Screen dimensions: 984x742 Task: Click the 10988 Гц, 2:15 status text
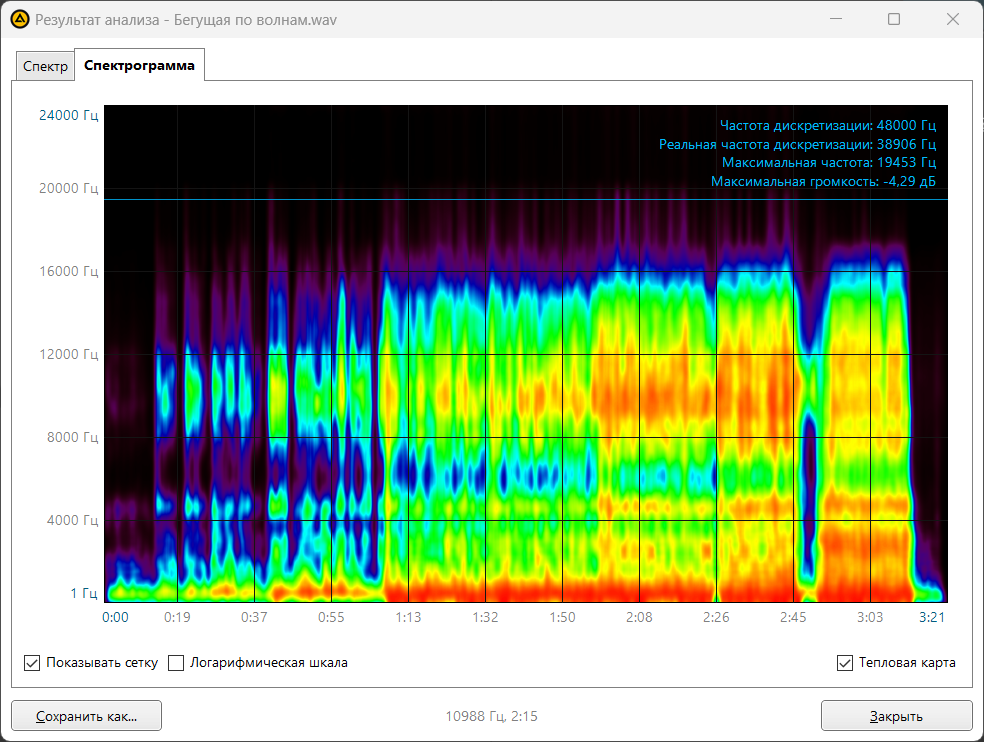point(491,716)
